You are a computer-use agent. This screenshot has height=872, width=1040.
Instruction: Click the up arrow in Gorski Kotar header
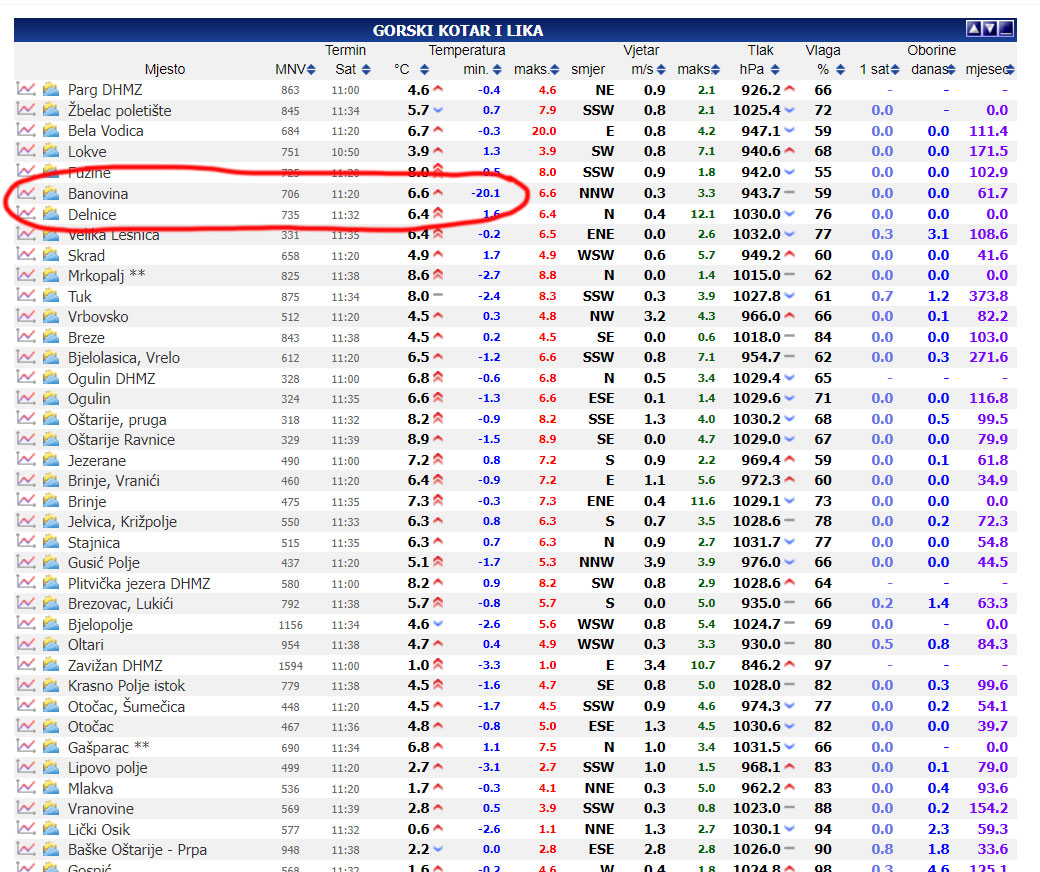tap(973, 29)
